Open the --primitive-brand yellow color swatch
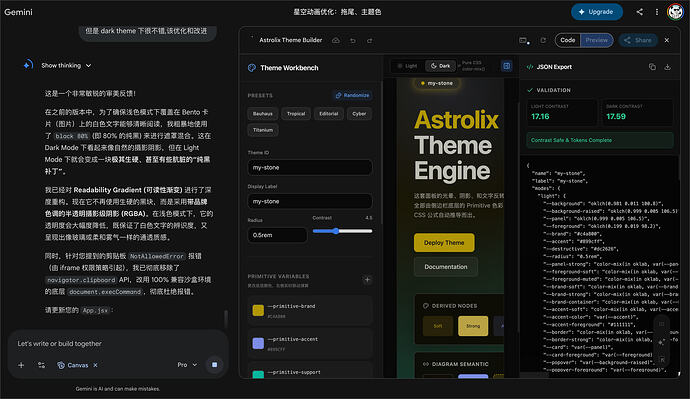690x399 pixels. (x=258, y=310)
